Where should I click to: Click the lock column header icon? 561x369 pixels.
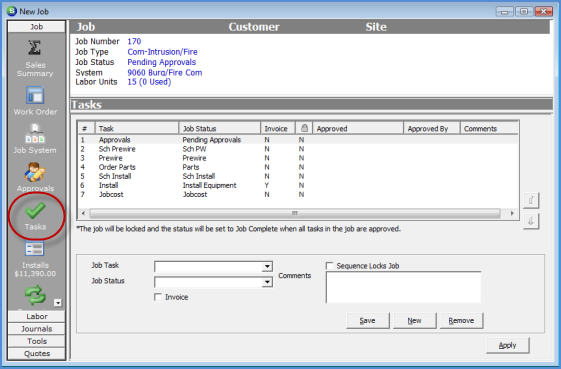tap(304, 128)
